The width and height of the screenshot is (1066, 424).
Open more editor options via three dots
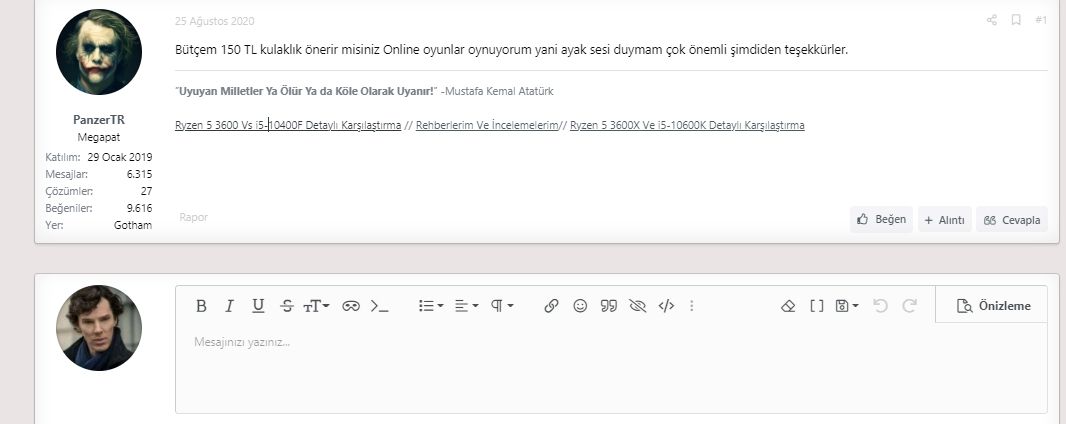coord(691,306)
